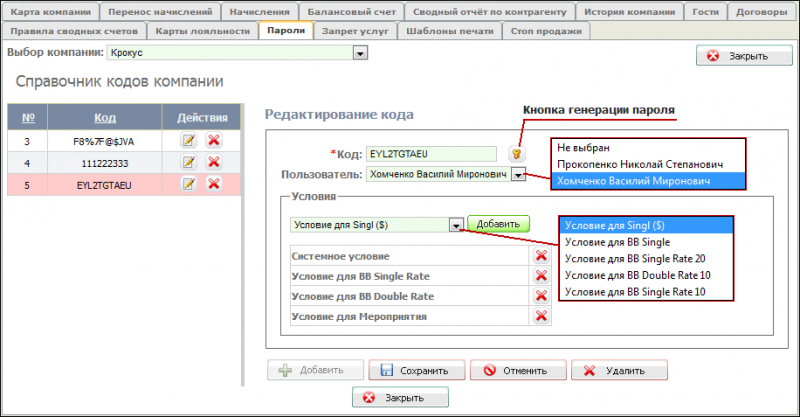Delete the EYL2TGTAEU code row

pyautogui.click(x=213, y=183)
